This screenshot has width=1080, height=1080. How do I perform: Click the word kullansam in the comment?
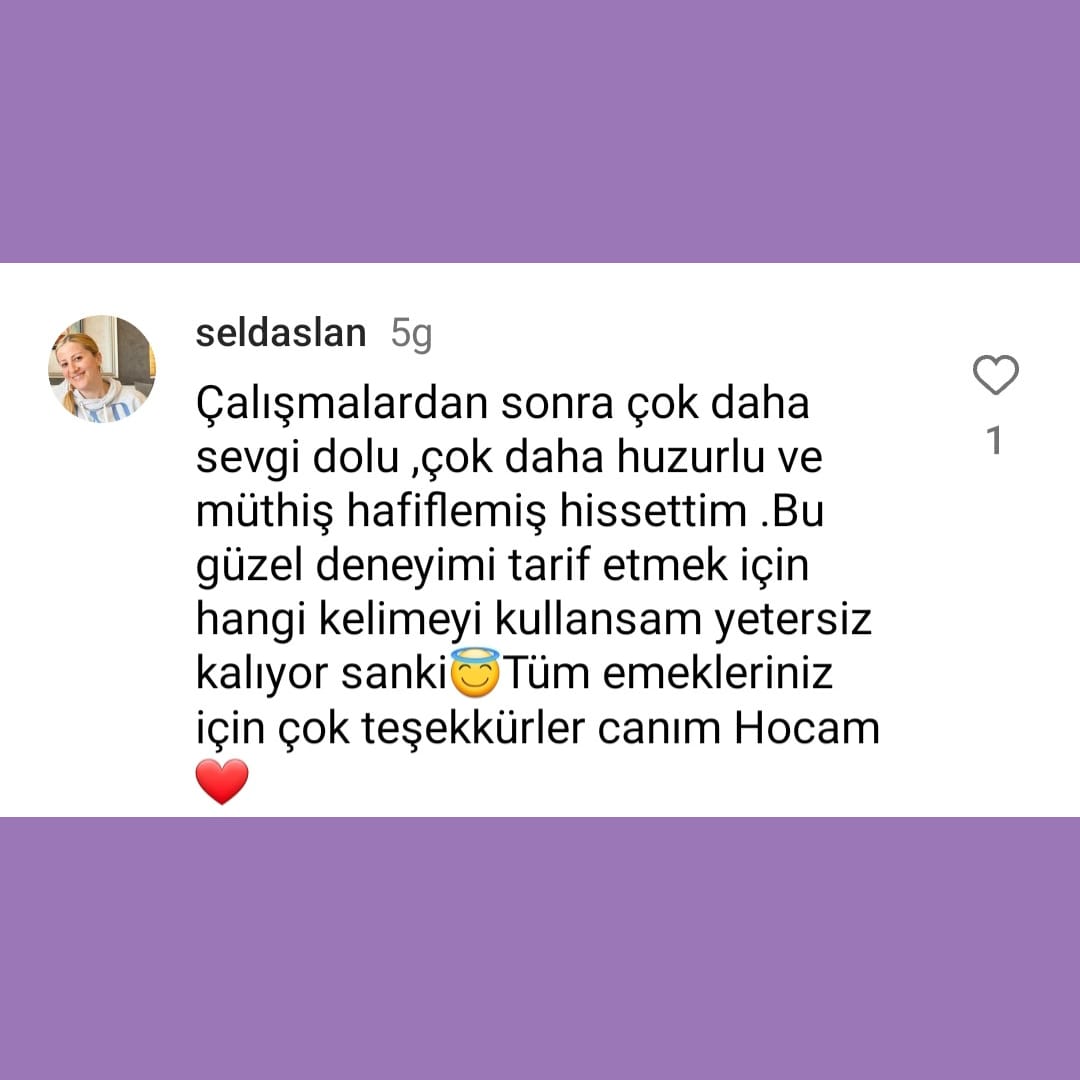(x=598, y=620)
